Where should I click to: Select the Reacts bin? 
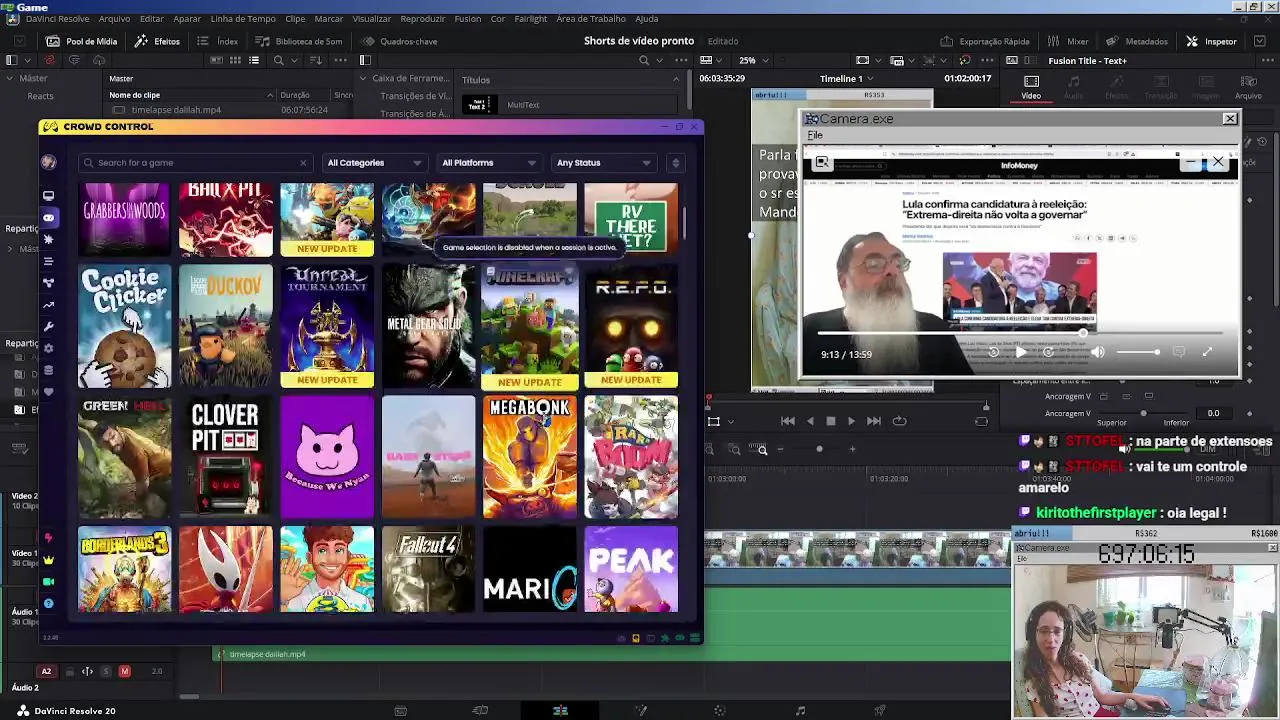click(40, 96)
